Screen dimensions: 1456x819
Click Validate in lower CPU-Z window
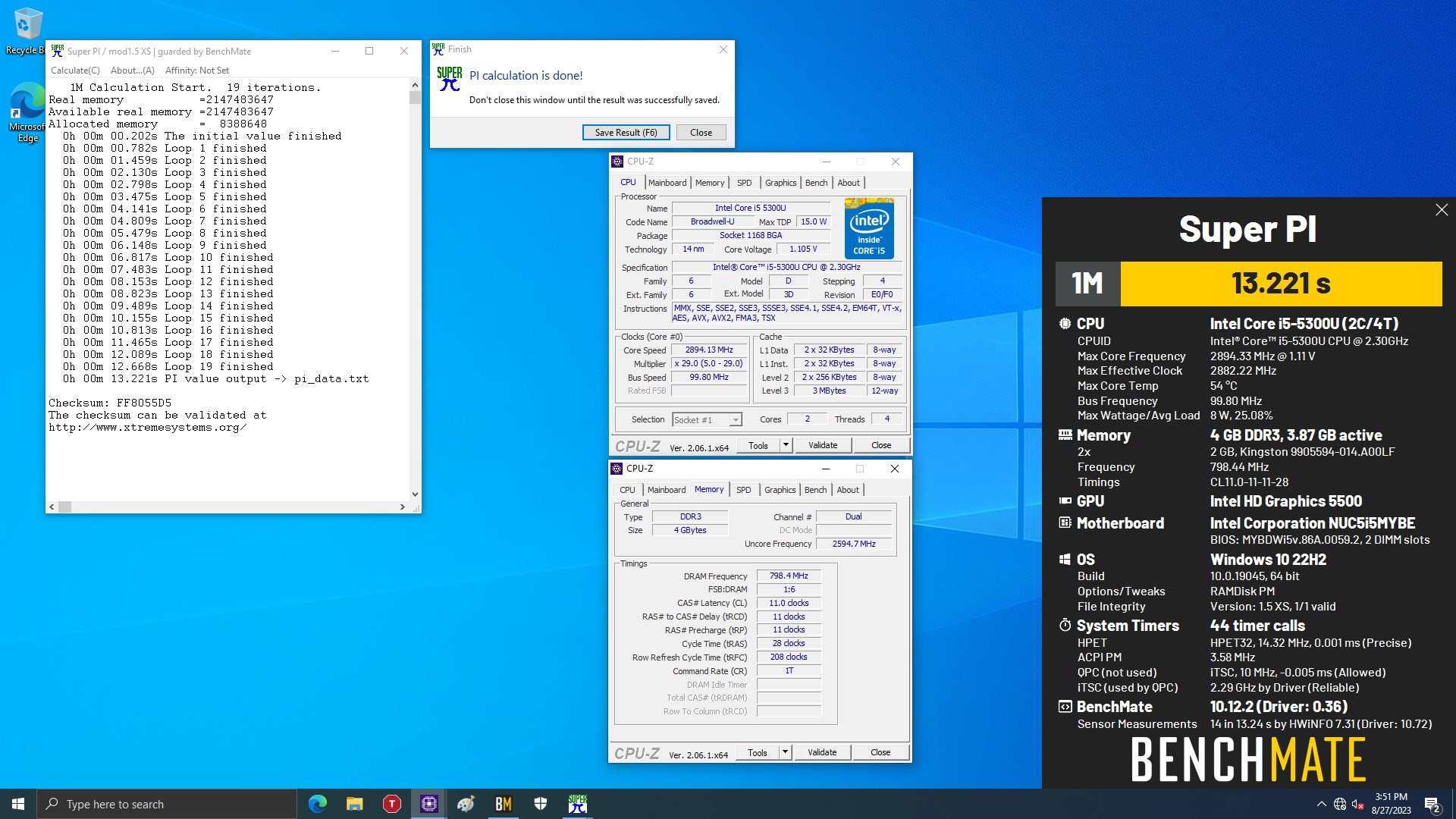(x=822, y=752)
